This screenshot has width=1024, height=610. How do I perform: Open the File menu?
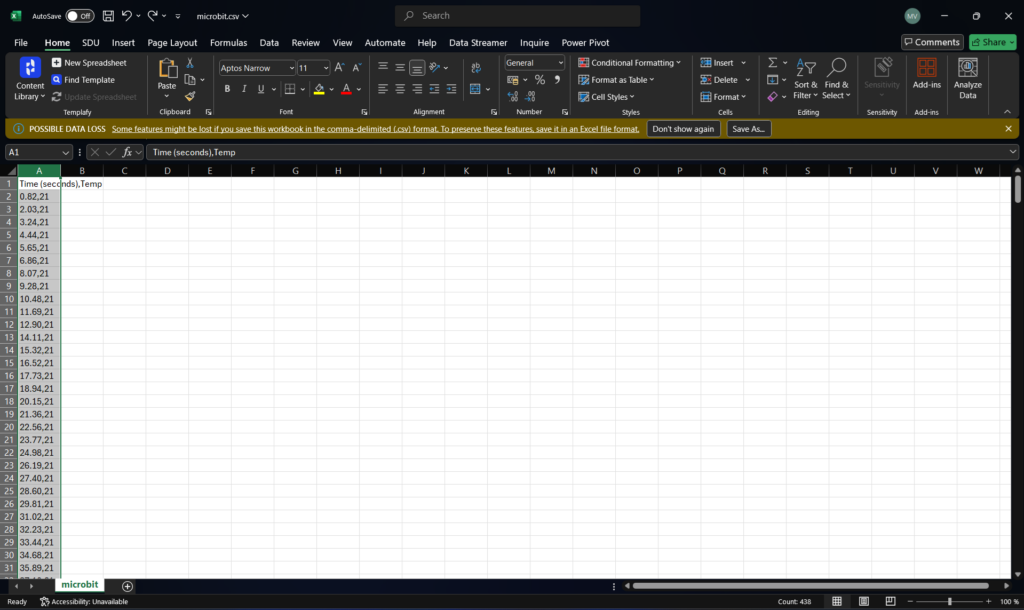[21, 42]
